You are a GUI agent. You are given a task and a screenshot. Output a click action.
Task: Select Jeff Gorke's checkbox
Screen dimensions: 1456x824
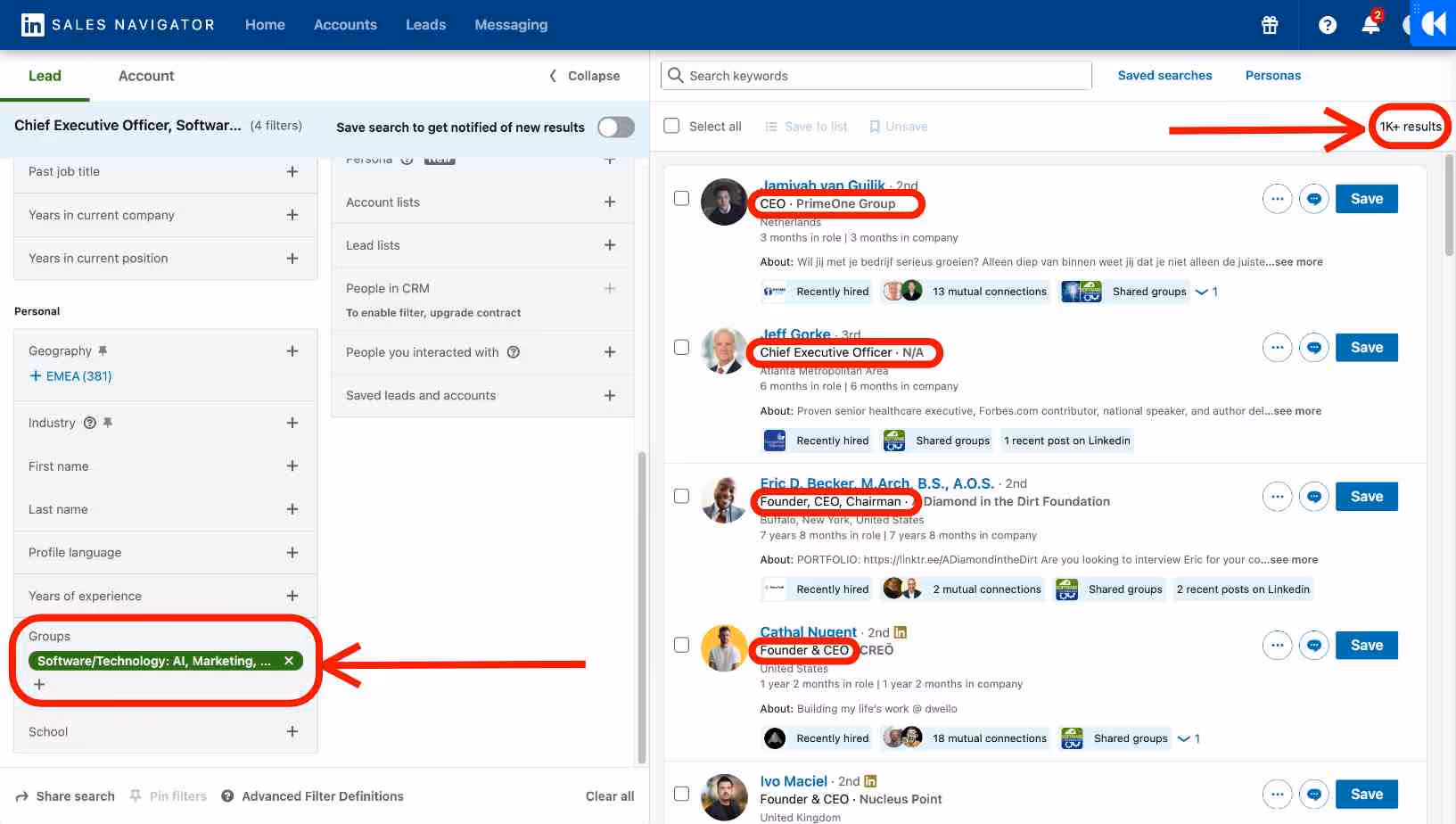pyautogui.click(x=681, y=347)
